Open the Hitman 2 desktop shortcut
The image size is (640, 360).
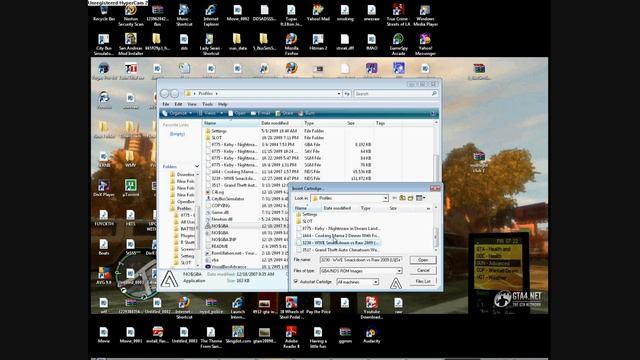point(318,42)
